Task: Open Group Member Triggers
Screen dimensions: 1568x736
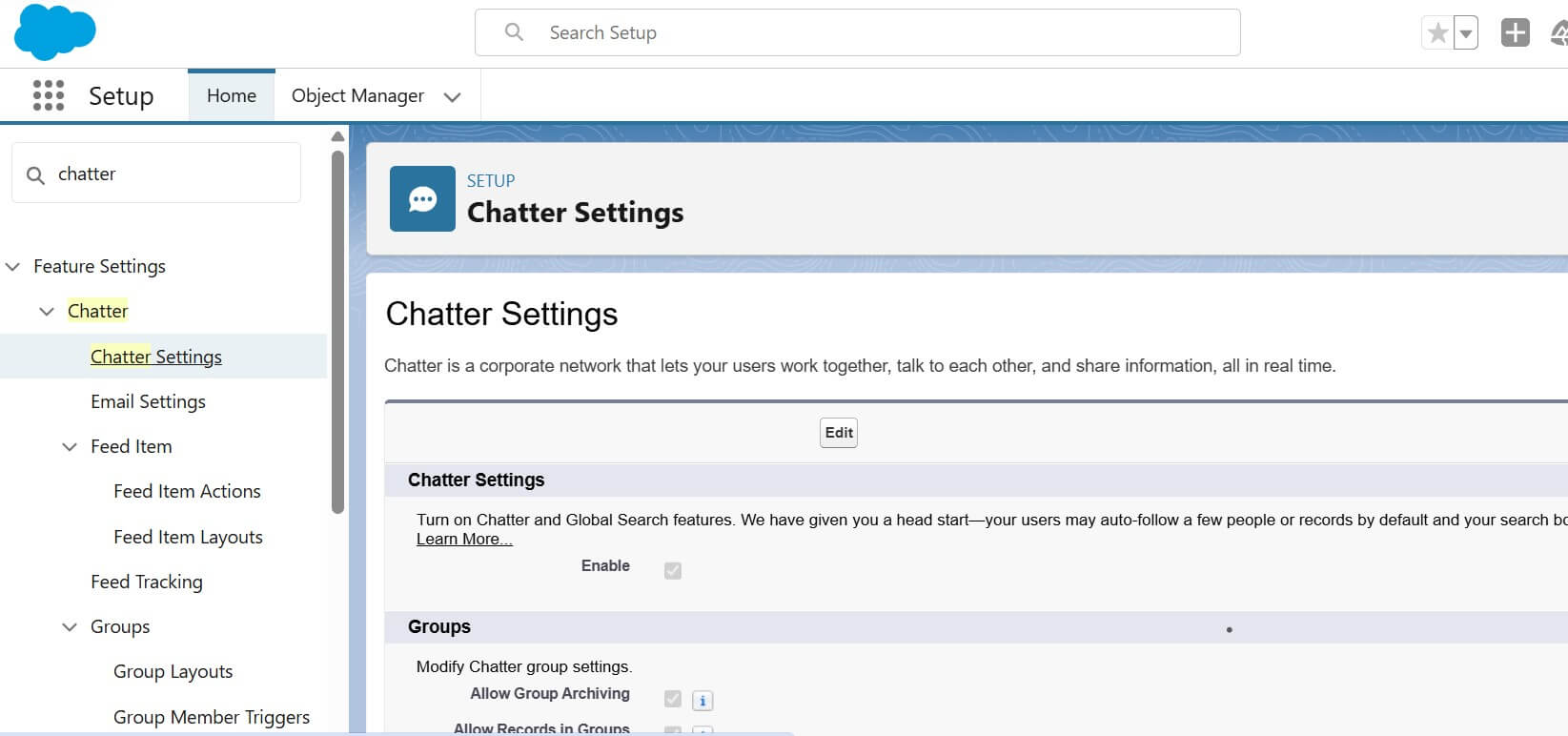Action: pos(212,717)
